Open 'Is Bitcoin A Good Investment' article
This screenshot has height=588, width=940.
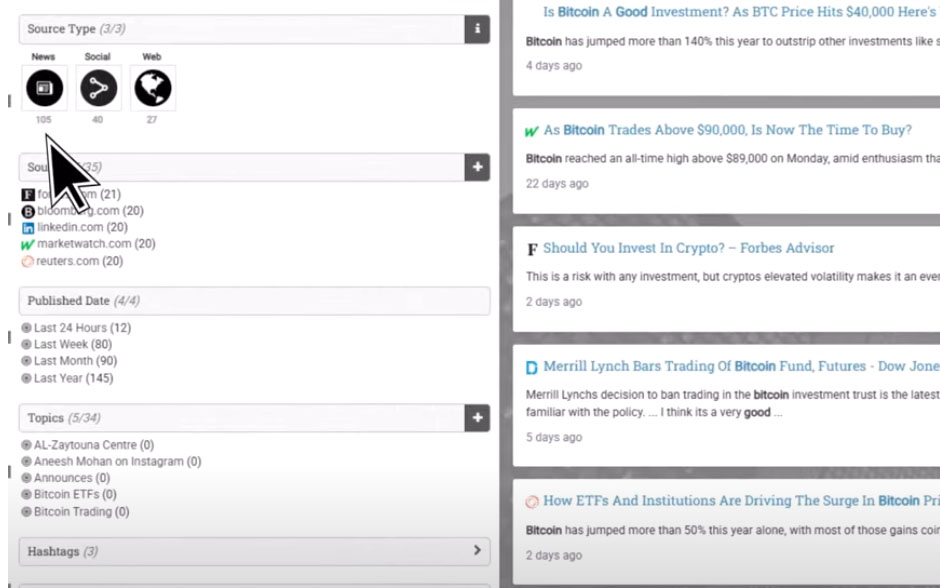point(741,12)
